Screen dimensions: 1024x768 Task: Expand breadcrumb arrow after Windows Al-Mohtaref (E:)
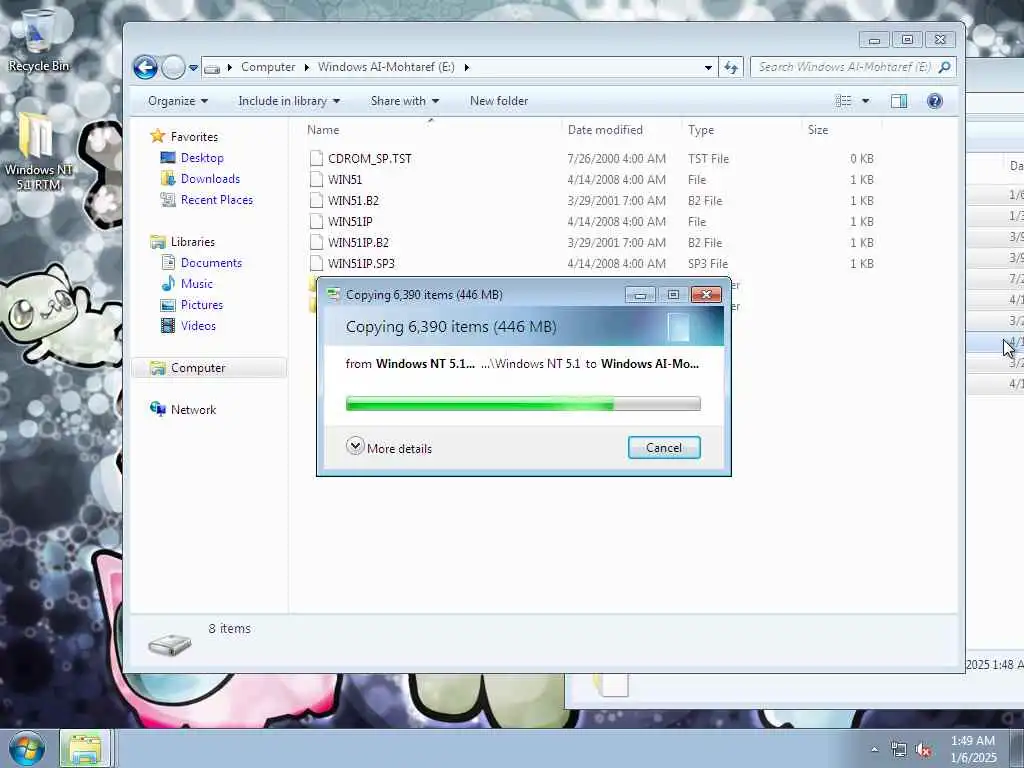(466, 67)
